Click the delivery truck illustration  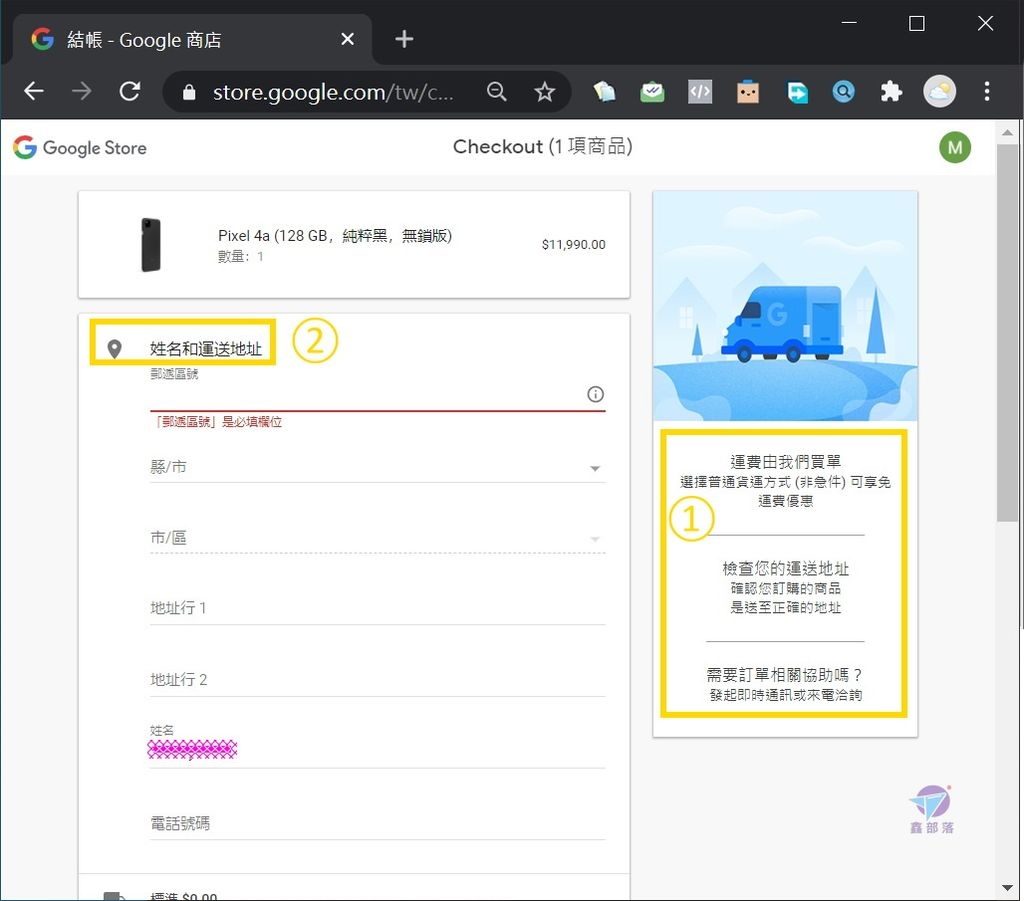(x=785, y=306)
